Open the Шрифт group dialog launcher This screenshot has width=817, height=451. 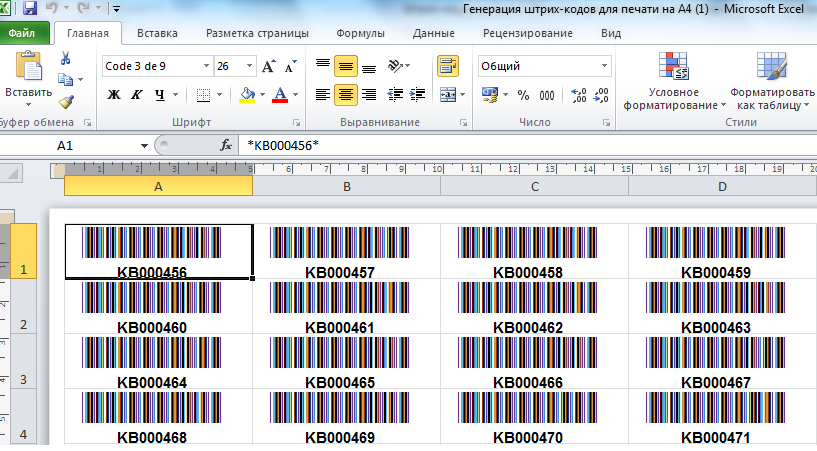tap(296, 123)
